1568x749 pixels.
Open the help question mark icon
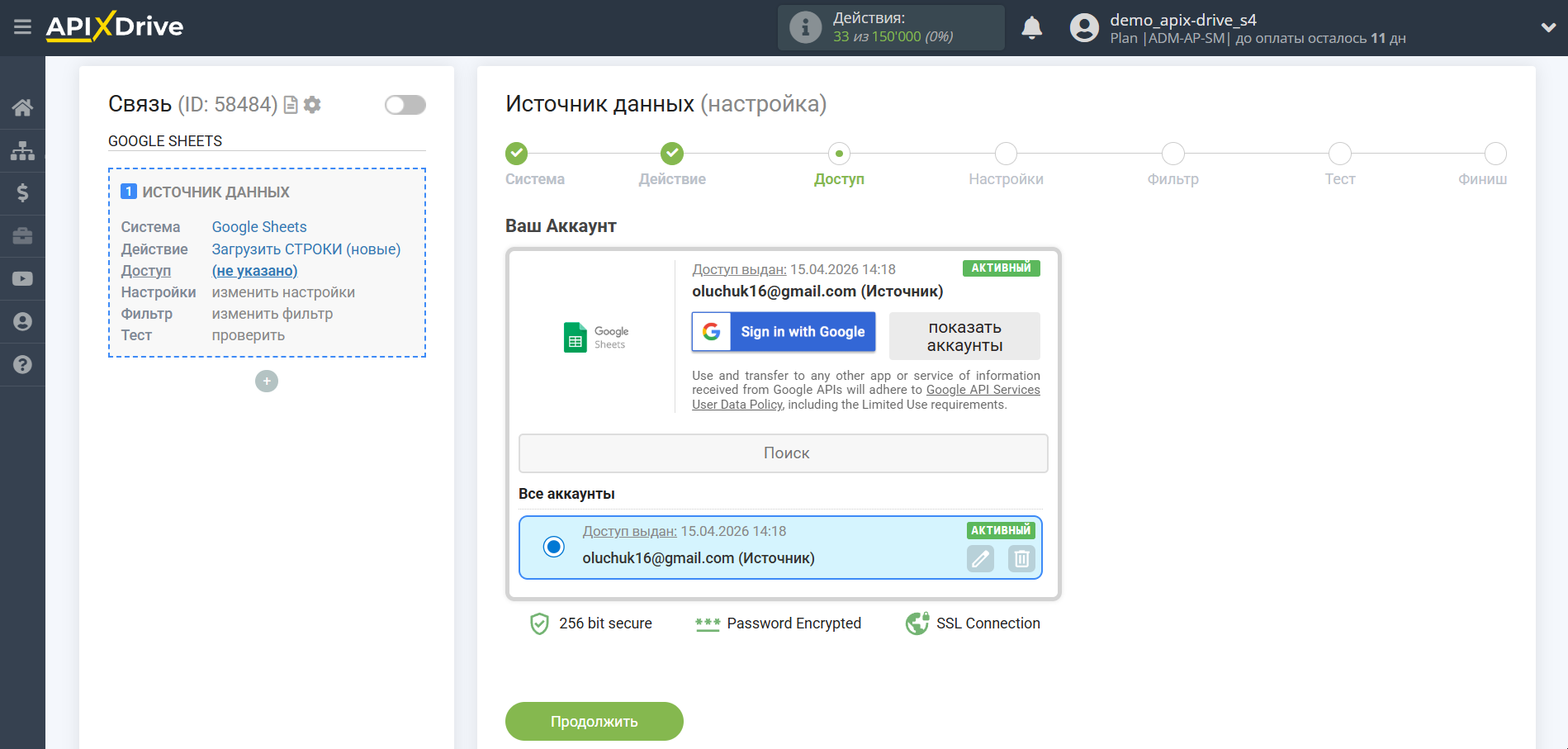click(x=22, y=364)
